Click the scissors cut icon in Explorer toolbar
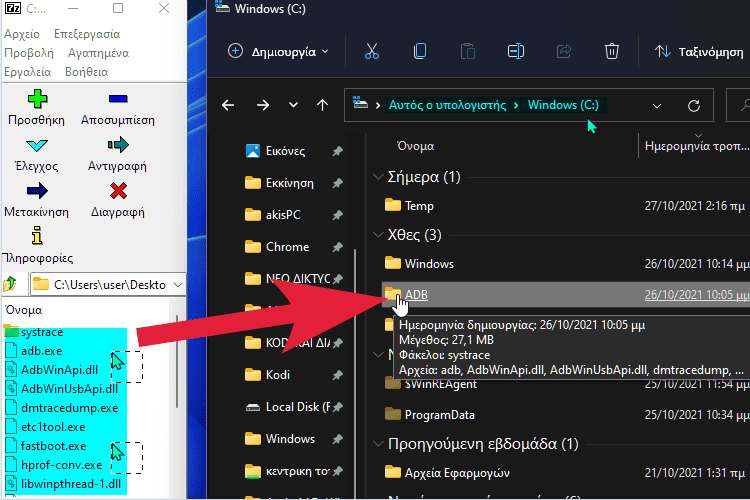Image resolution: width=750 pixels, height=500 pixels. pos(372,51)
